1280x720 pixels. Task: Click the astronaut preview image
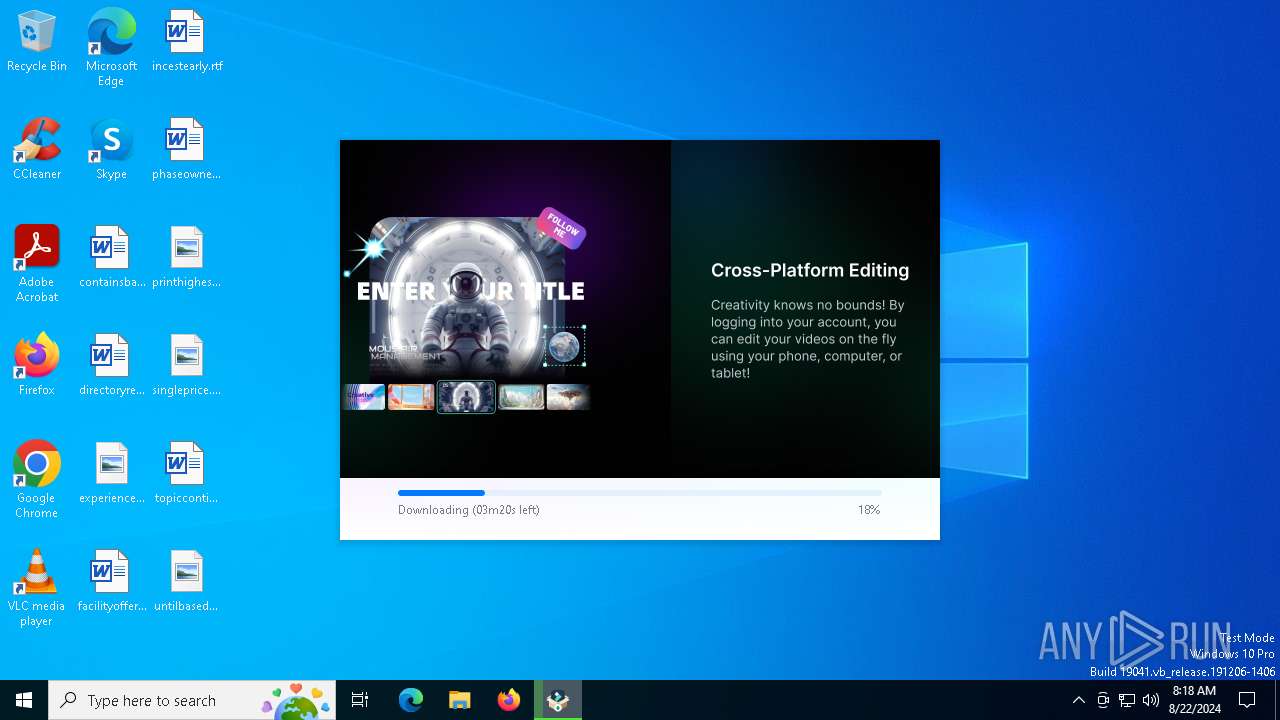tap(466, 297)
